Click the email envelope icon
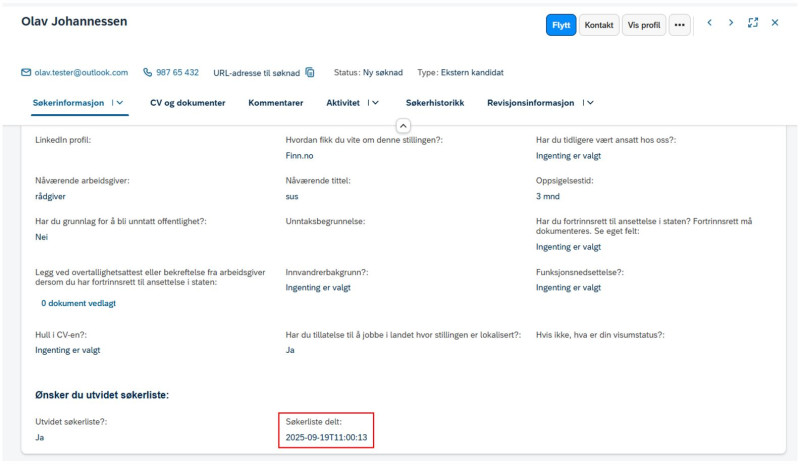800x464 pixels. click(x=26, y=72)
